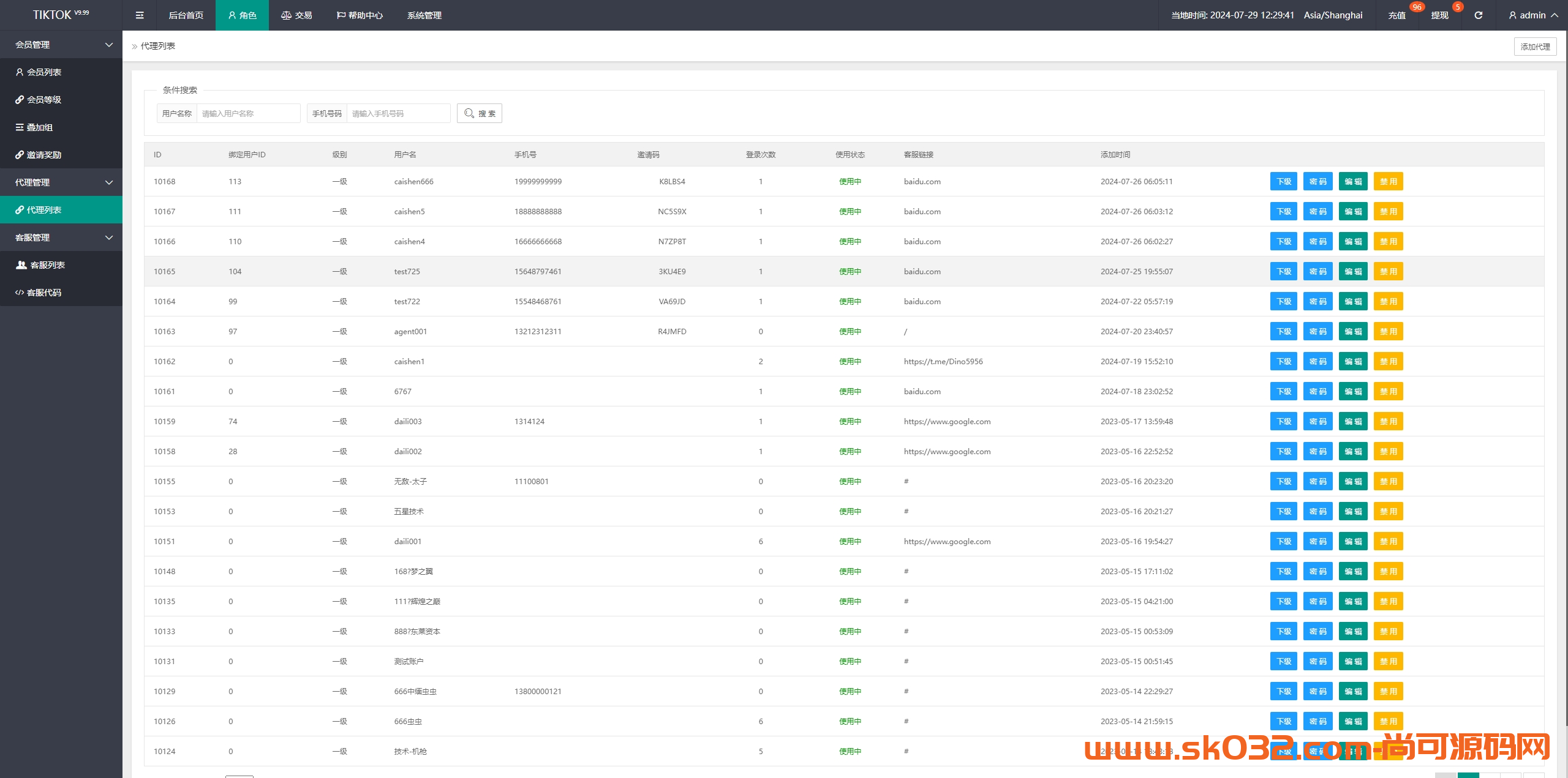
Task: Click 下级 for ID 10148 row
Action: click(x=1284, y=571)
